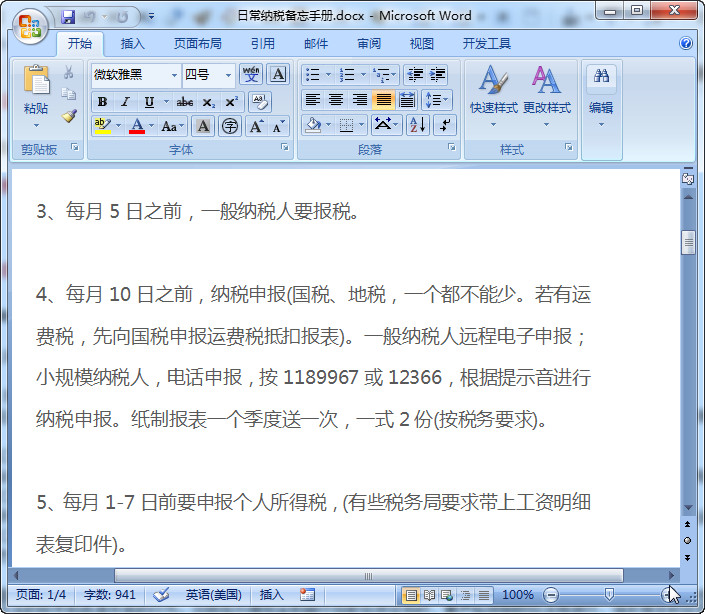Switch to Full Screen Reading view
Screen dimensions: 705x614
click(x=429, y=595)
